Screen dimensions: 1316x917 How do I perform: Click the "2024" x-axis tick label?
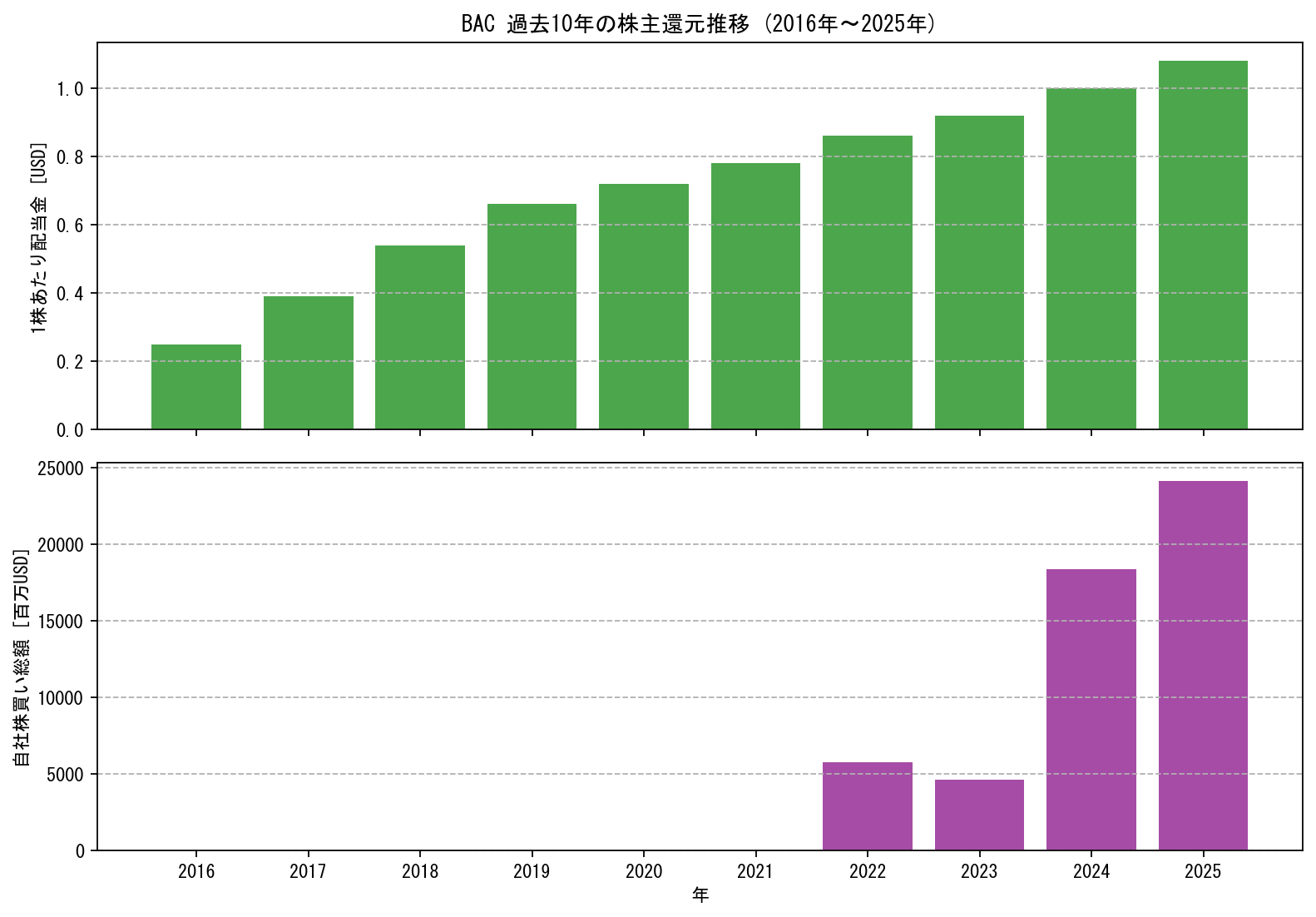(1091, 871)
